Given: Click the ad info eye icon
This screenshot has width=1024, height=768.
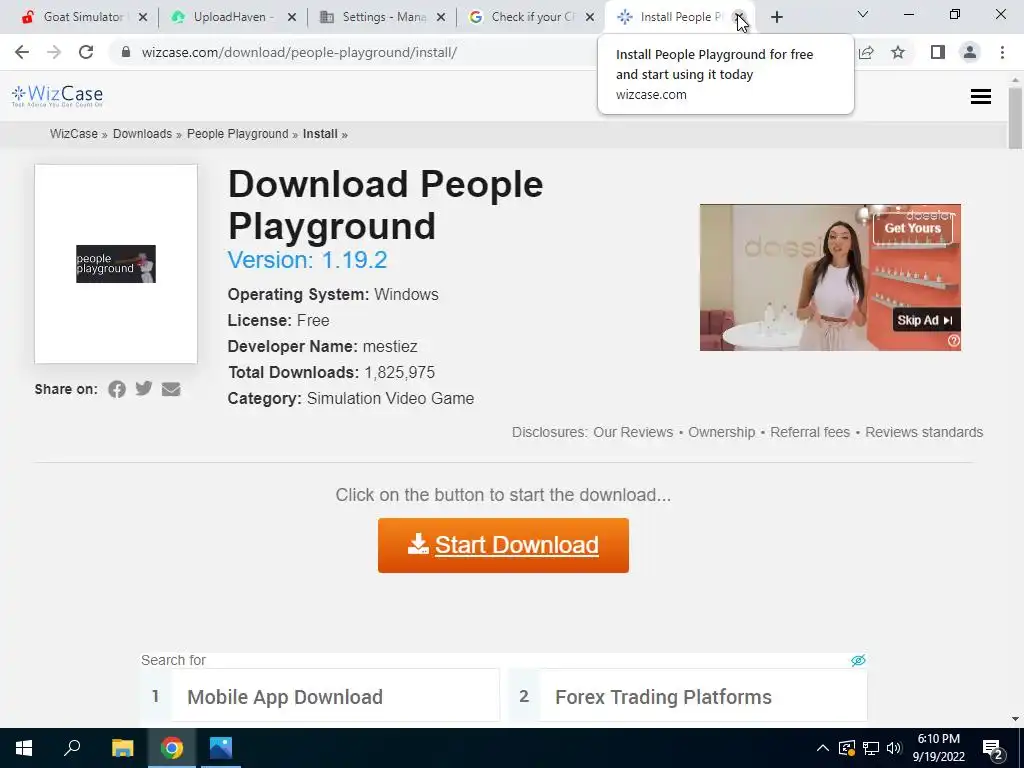Looking at the screenshot, I should 858,660.
